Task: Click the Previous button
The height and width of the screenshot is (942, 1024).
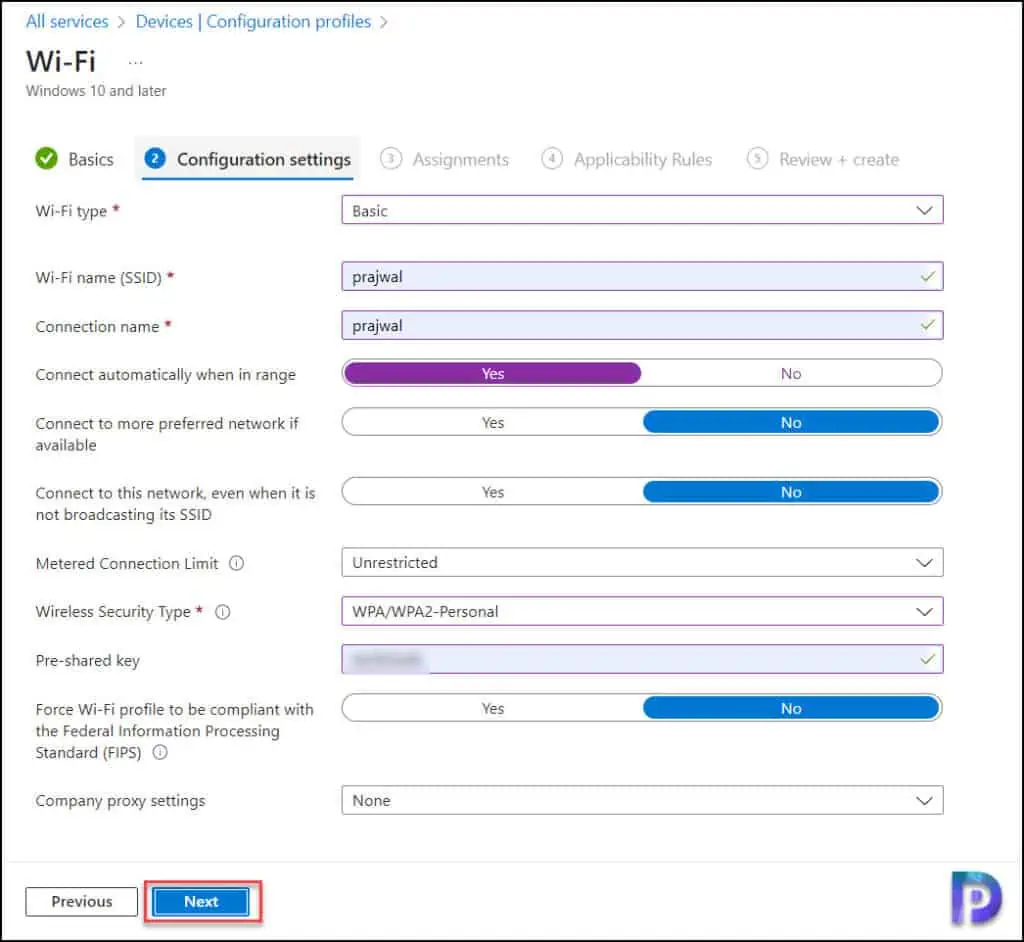Action: point(82,901)
